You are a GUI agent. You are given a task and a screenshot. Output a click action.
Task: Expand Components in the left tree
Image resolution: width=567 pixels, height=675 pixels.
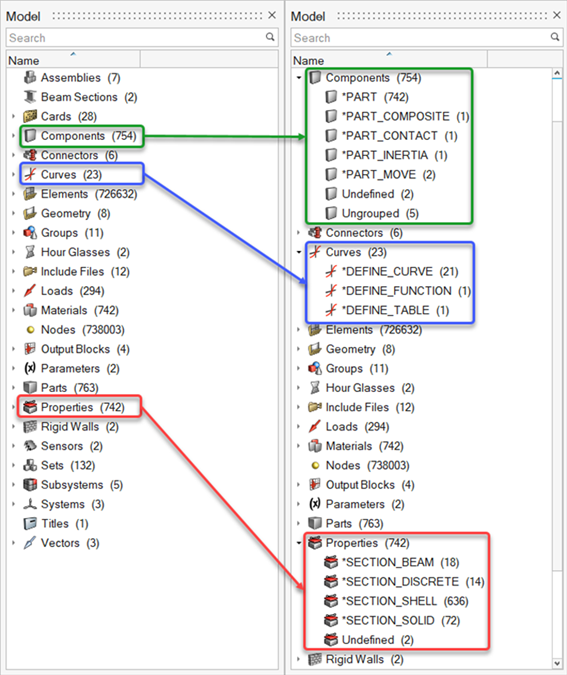tap(13, 136)
